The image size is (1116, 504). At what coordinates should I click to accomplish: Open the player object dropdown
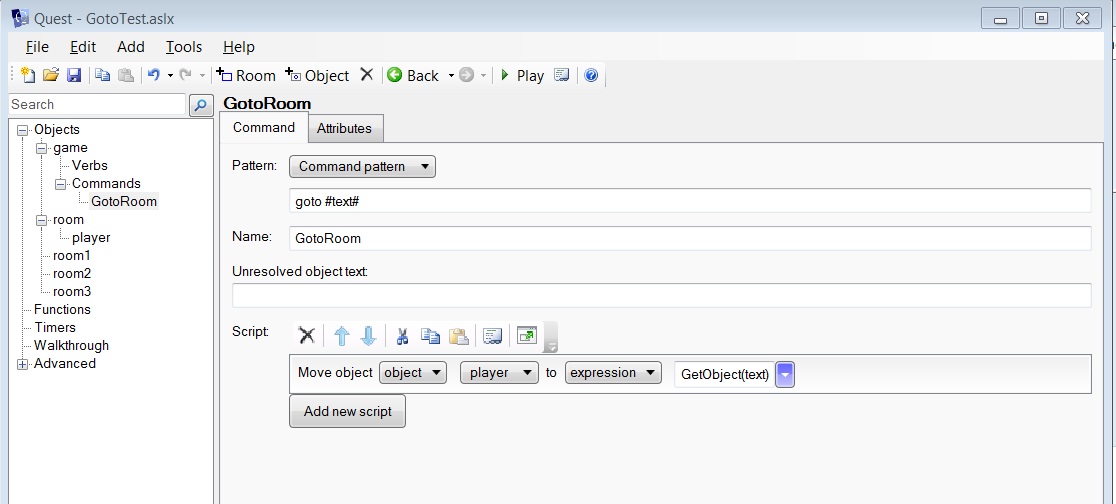[x=498, y=373]
